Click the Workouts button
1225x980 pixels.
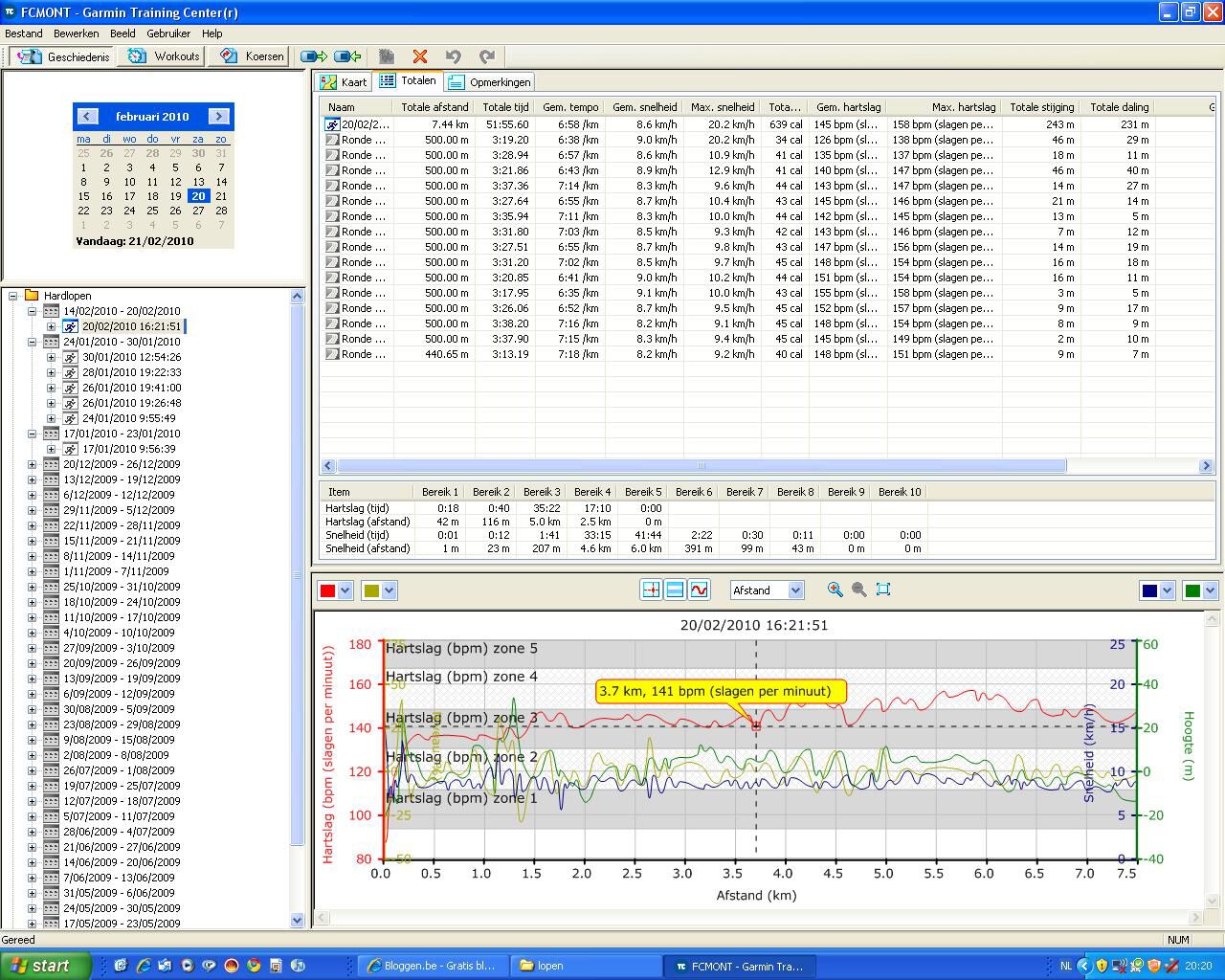(165, 56)
